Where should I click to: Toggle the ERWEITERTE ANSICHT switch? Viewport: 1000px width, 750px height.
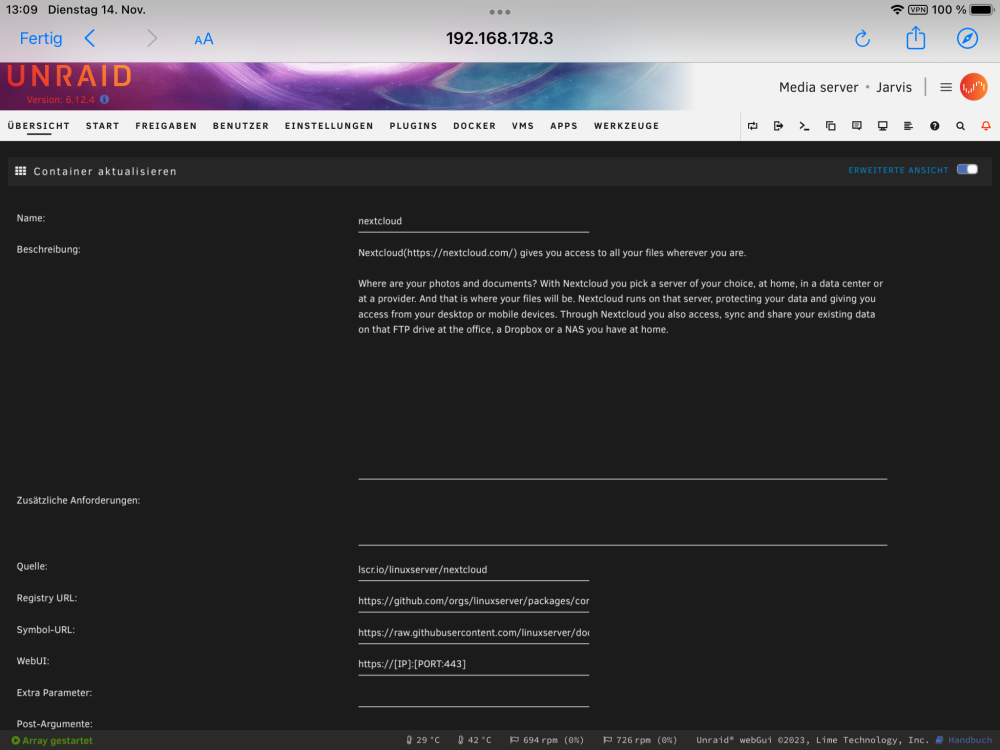coord(967,169)
